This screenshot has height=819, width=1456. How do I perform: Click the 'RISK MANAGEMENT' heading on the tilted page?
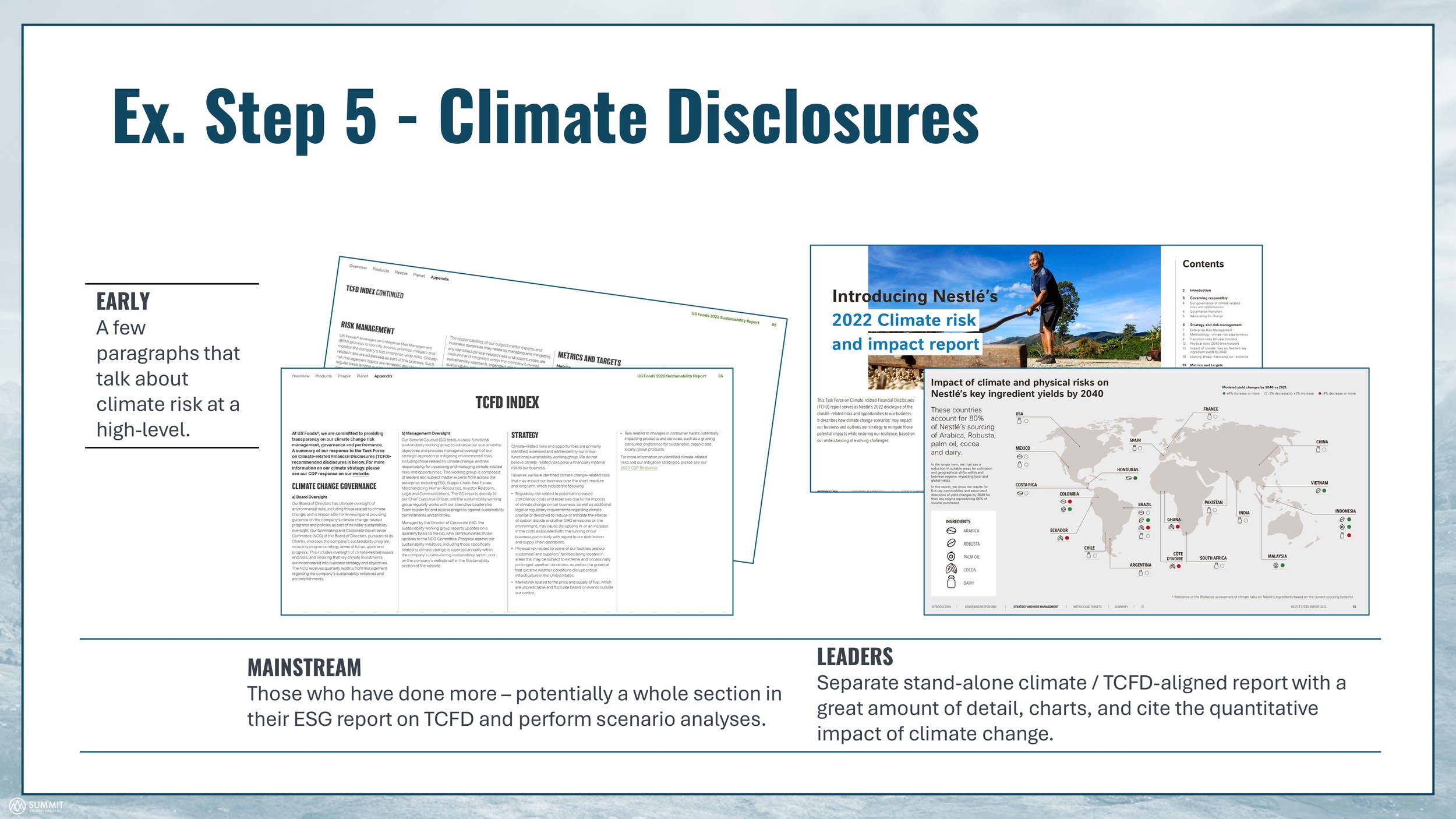pos(367,327)
